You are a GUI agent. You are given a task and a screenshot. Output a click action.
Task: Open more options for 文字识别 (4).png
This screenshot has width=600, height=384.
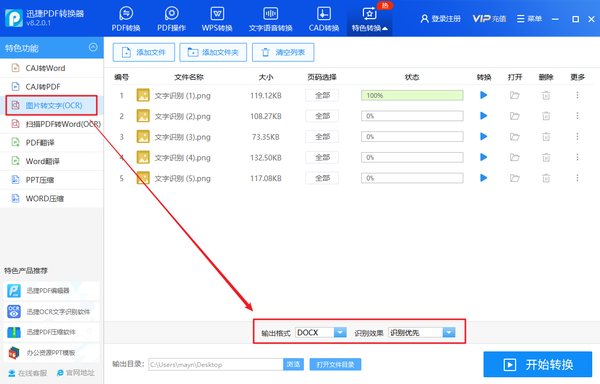pyautogui.click(x=577, y=157)
